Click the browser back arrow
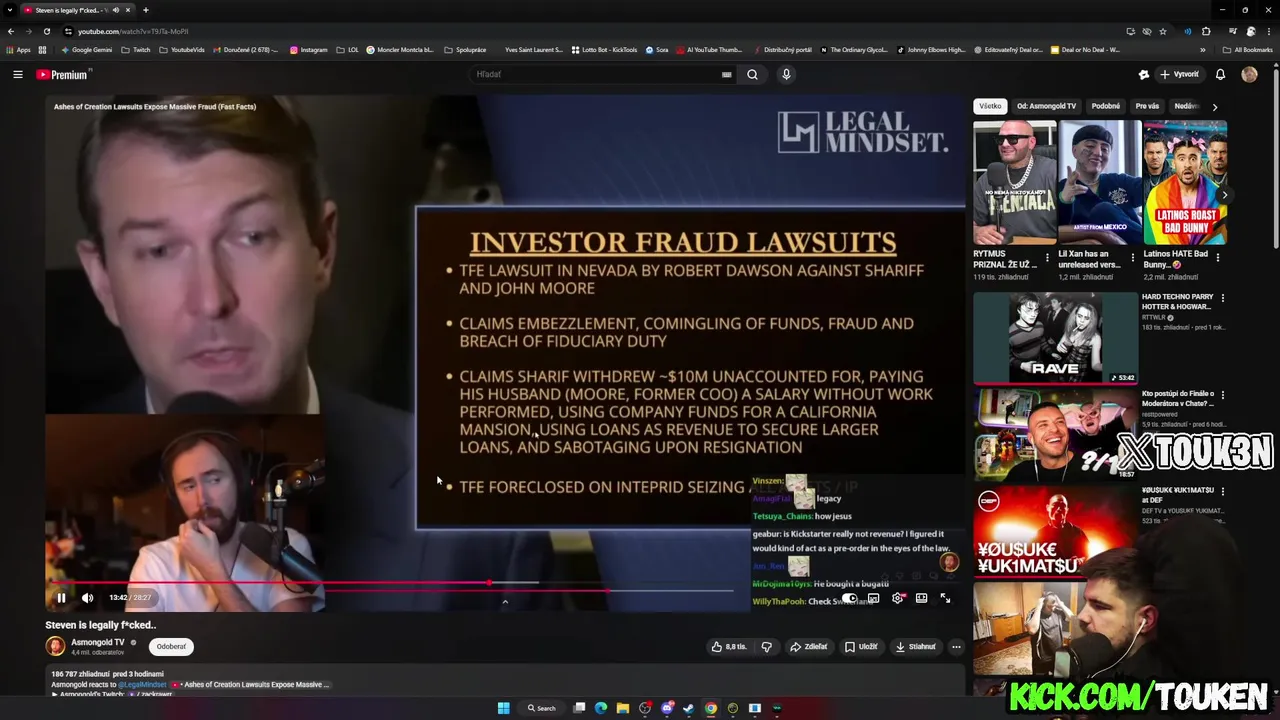This screenshot has width=1280, height=720. (11, 31)
